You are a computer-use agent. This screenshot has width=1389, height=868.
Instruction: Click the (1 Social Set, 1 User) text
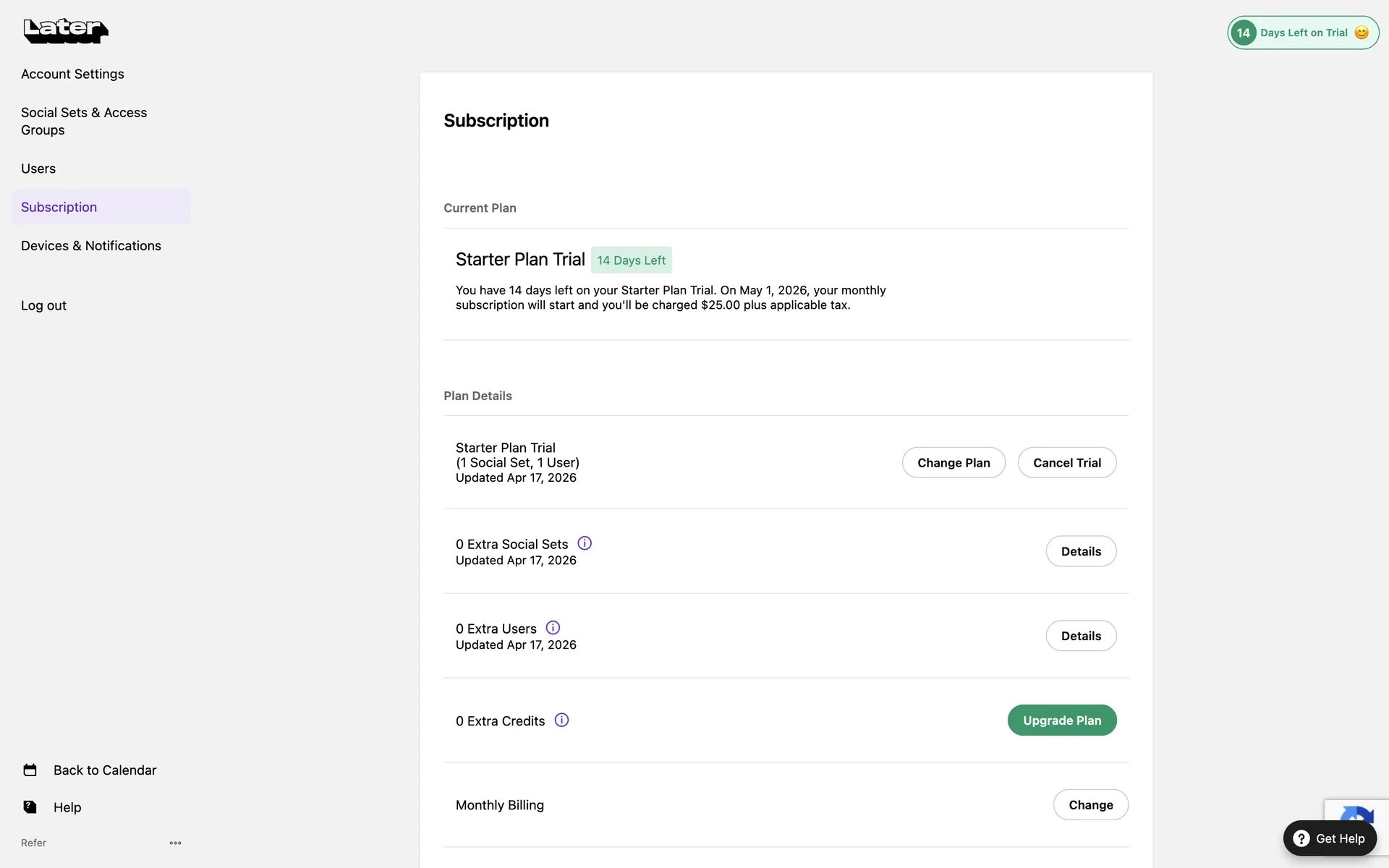point(517,463)
